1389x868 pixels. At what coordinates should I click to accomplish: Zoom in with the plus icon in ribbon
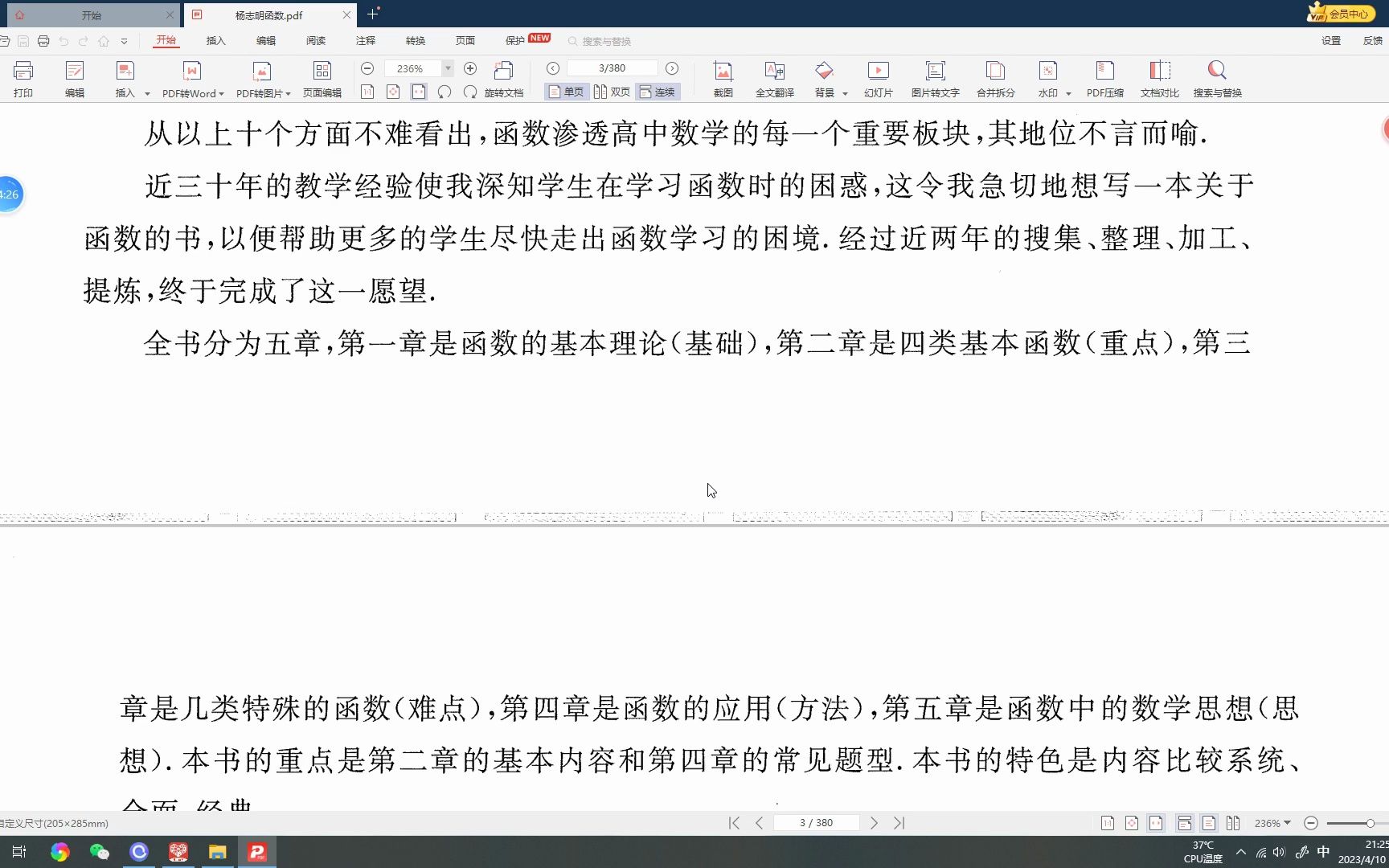tap(470, 68)
